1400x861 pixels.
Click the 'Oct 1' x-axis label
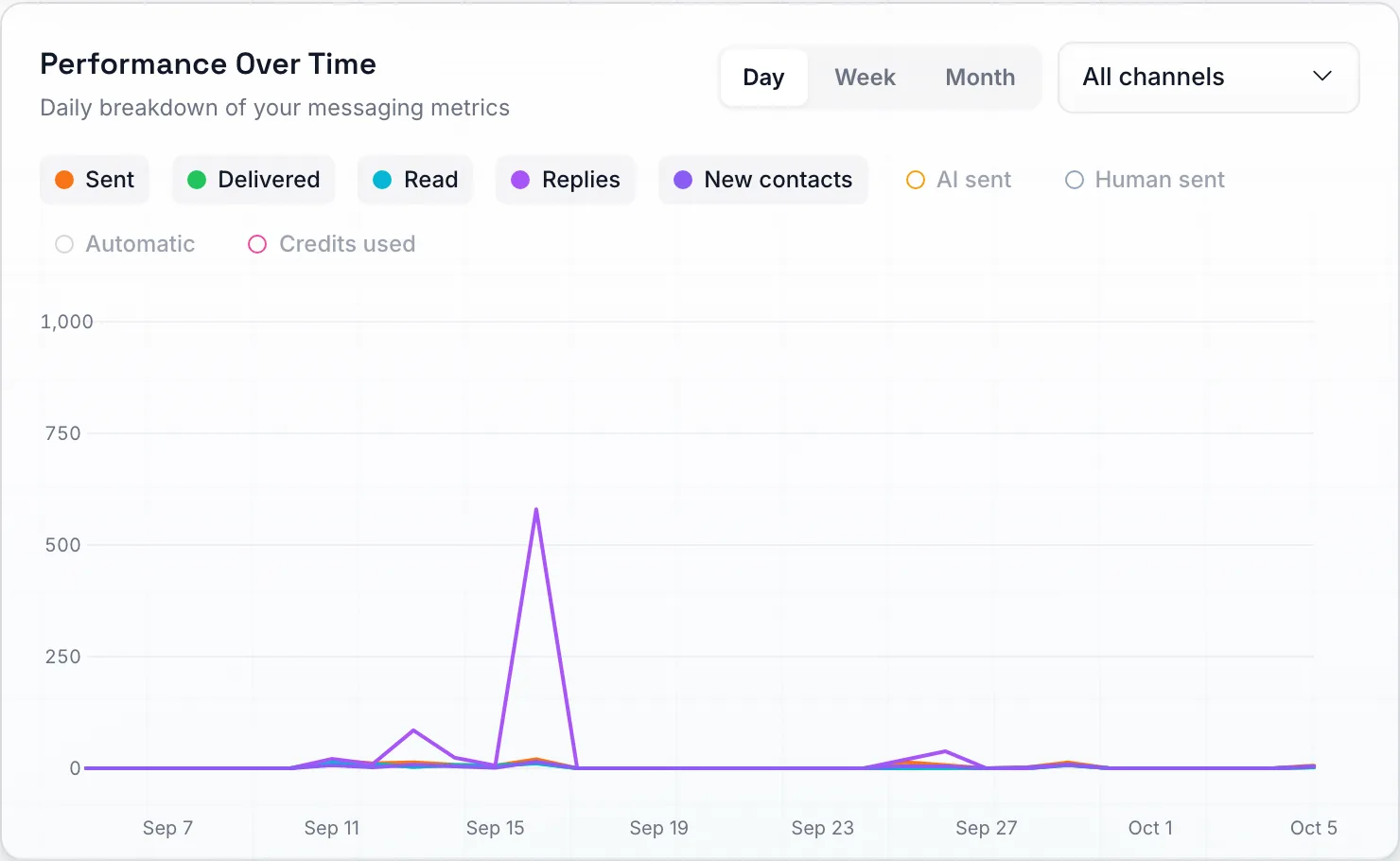coord(1150,828)
